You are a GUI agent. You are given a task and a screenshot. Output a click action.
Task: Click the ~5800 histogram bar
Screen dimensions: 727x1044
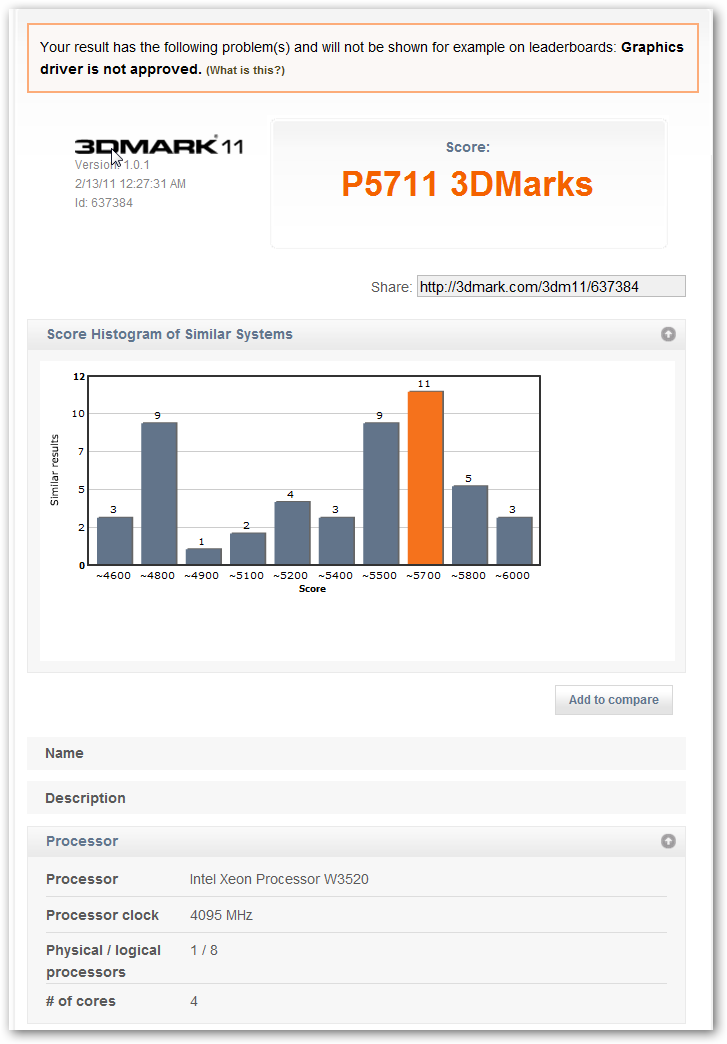pos(470,525)
